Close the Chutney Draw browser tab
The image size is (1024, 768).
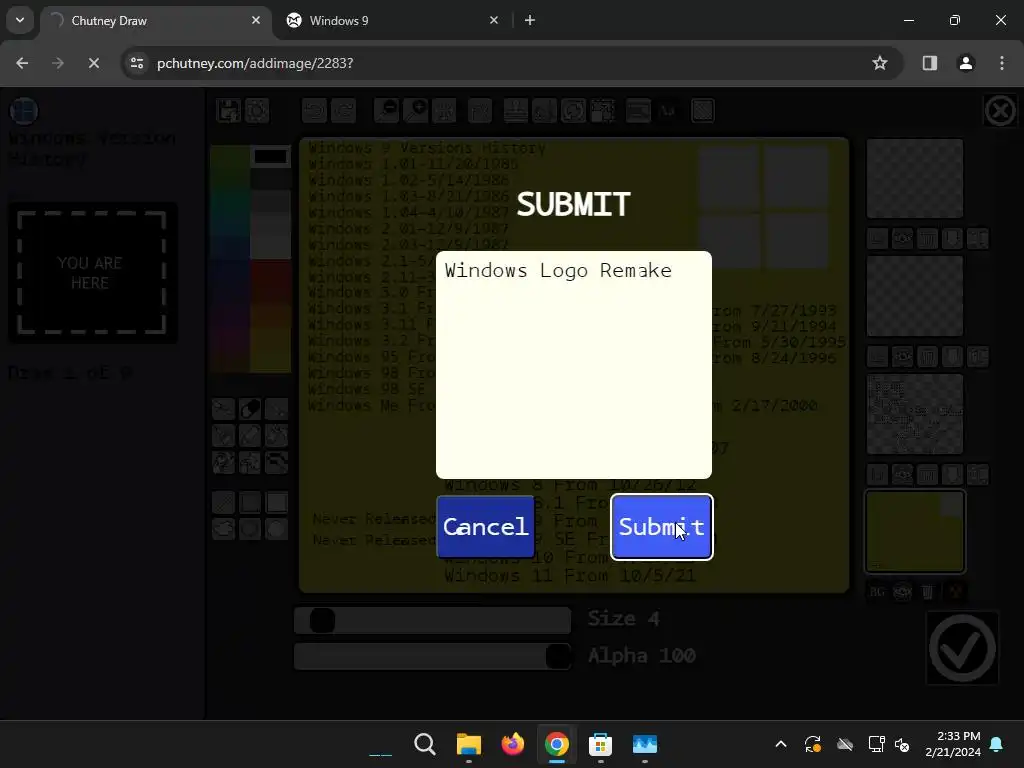(x=256, y=21)
